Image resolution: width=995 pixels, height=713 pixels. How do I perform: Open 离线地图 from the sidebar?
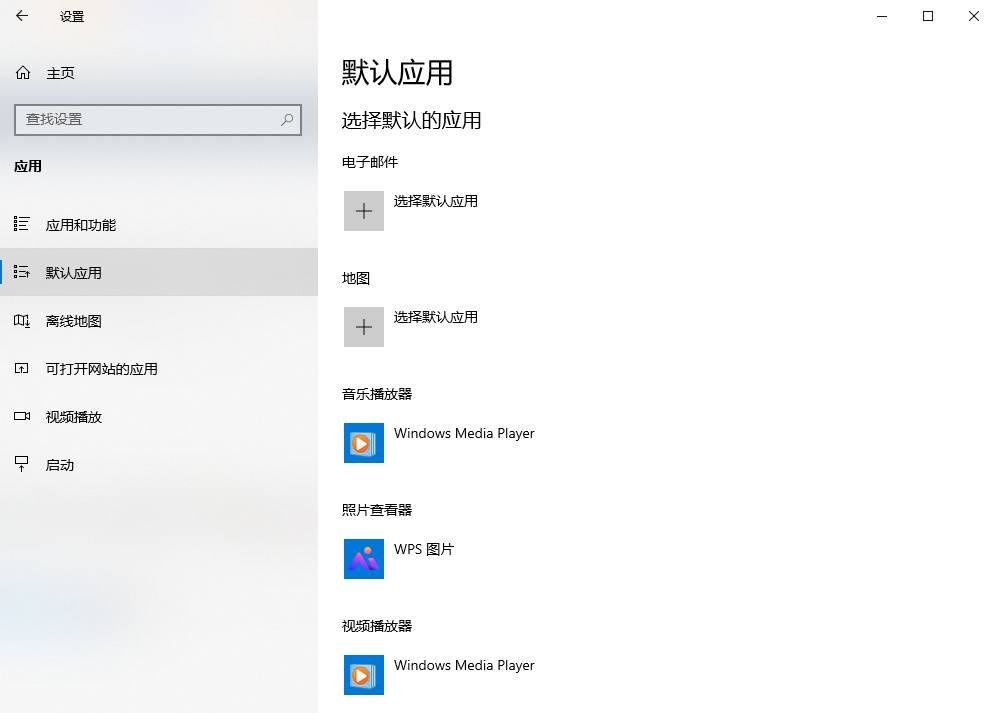click(21, 320)
